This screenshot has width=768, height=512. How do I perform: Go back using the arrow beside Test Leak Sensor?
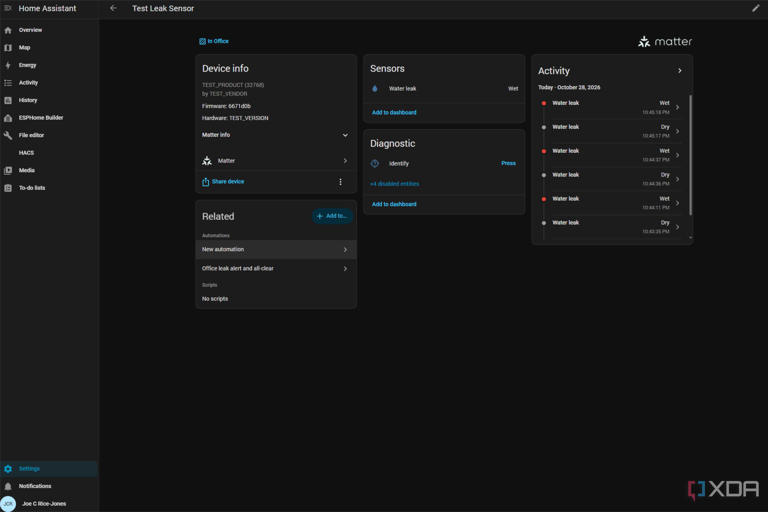coord(113,8)
